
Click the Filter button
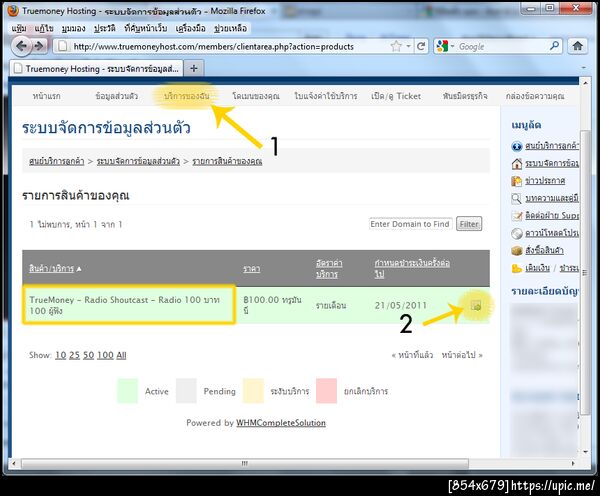(x=469, y=224)
